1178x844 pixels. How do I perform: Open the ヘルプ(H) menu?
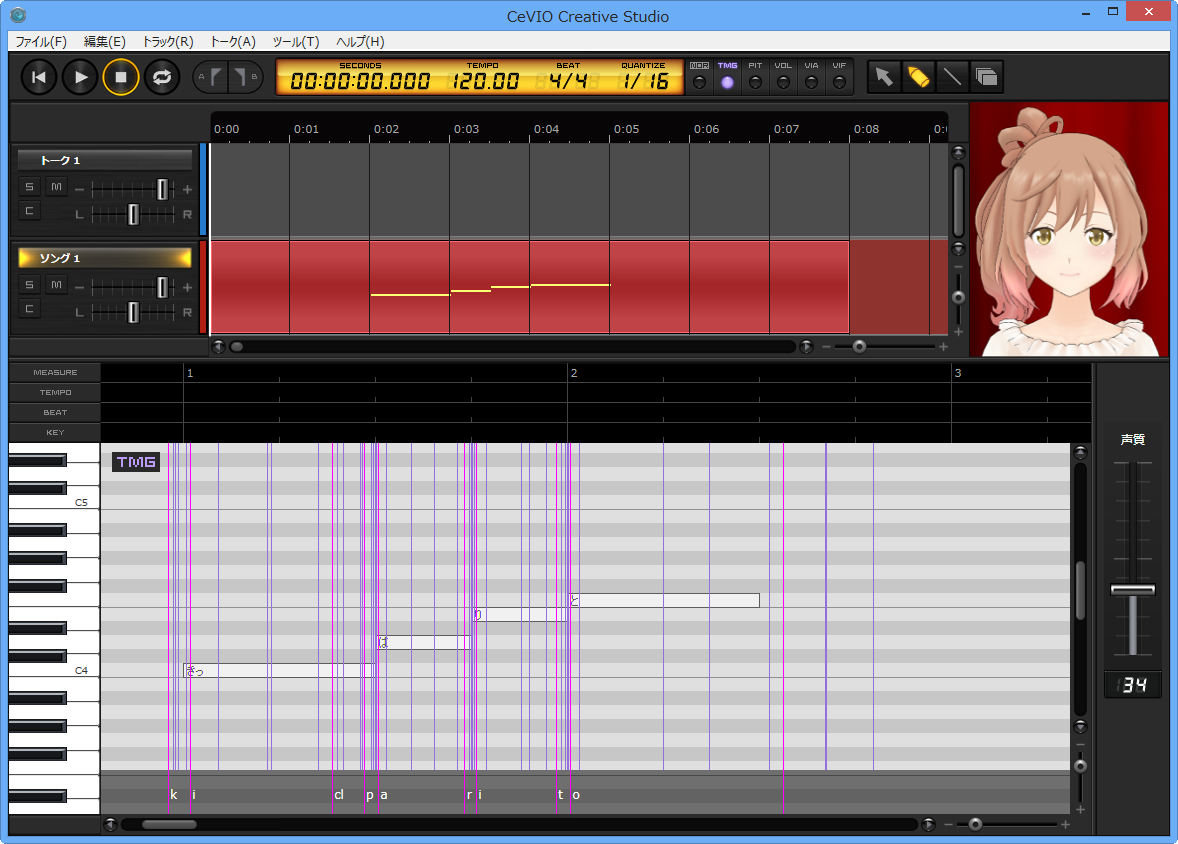click(360, 41)
